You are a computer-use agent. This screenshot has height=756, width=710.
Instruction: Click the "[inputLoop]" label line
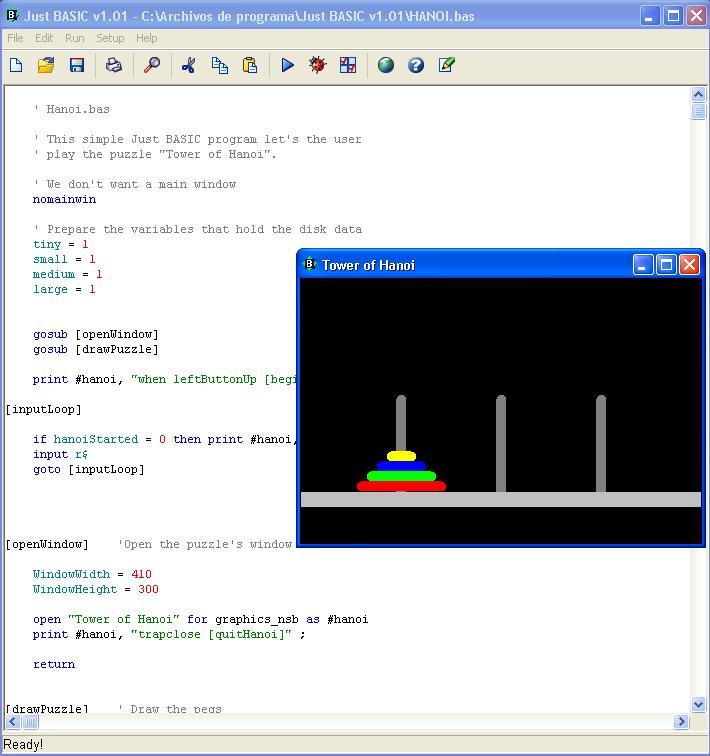pyautogui.click(x=43, y=409)
